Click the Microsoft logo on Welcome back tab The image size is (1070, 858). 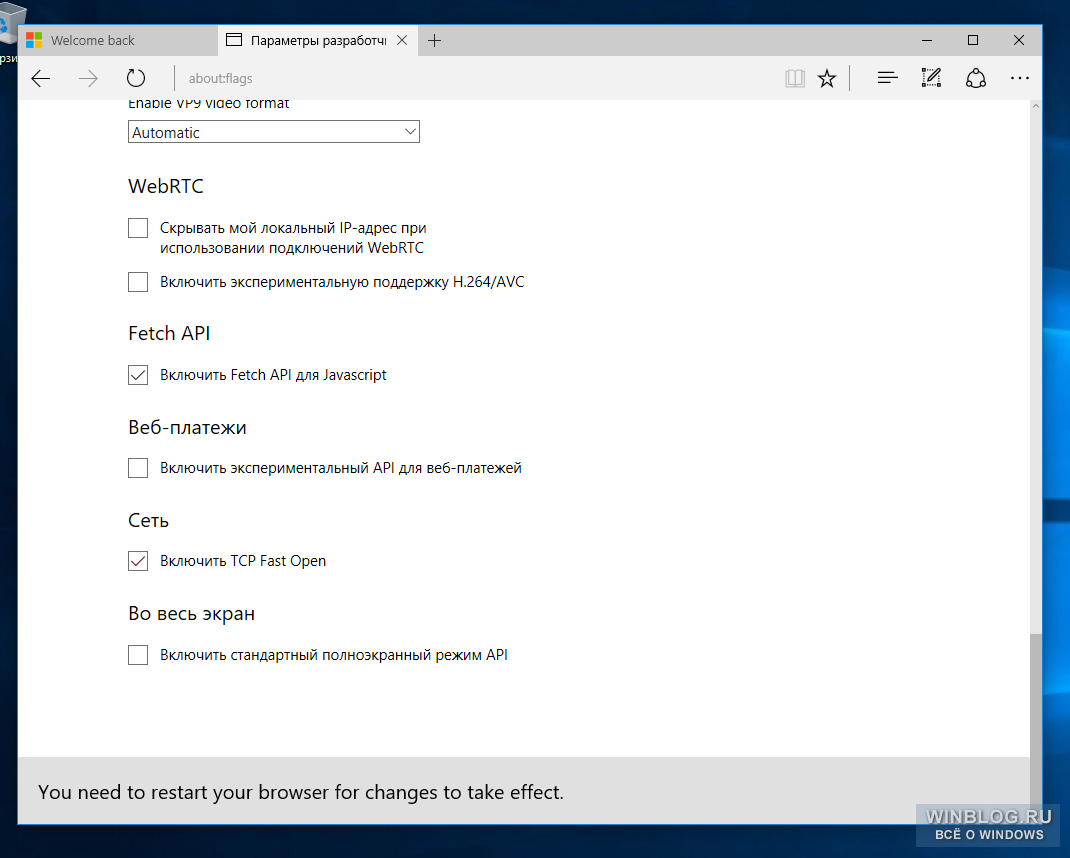(x=34, y=40)
